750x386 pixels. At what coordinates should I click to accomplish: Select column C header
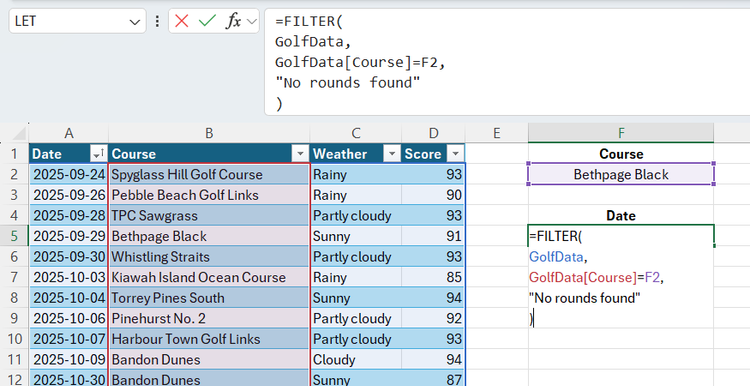click(355, 133)
